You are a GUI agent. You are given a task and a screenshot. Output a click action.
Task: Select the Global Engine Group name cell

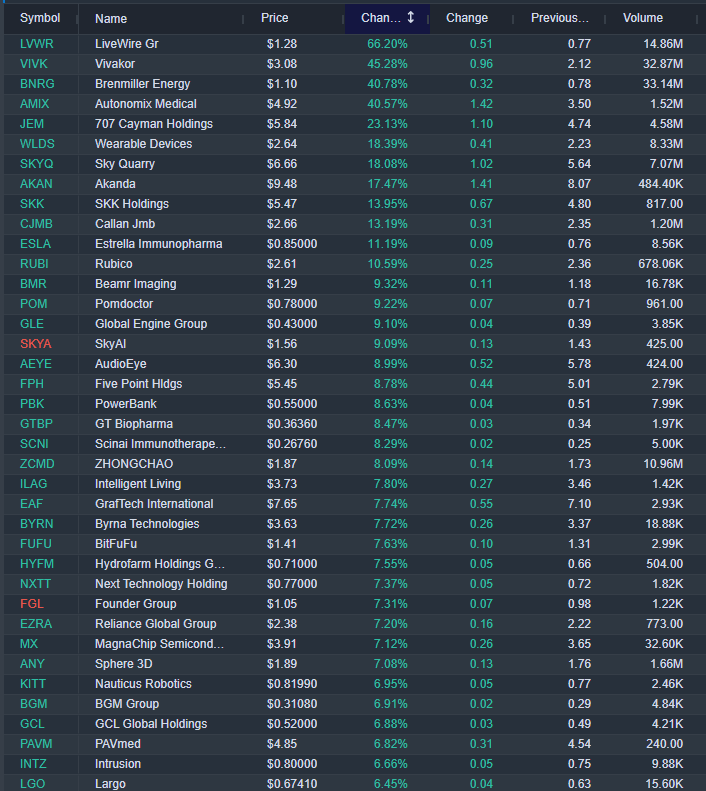click(151, 324)
